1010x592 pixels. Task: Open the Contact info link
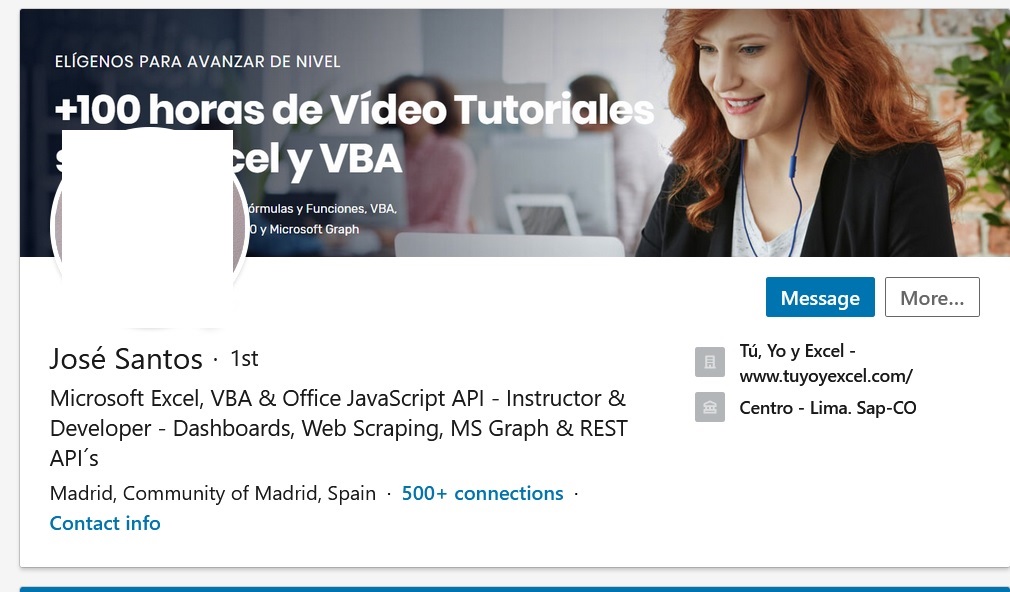(x=105, y=523)
